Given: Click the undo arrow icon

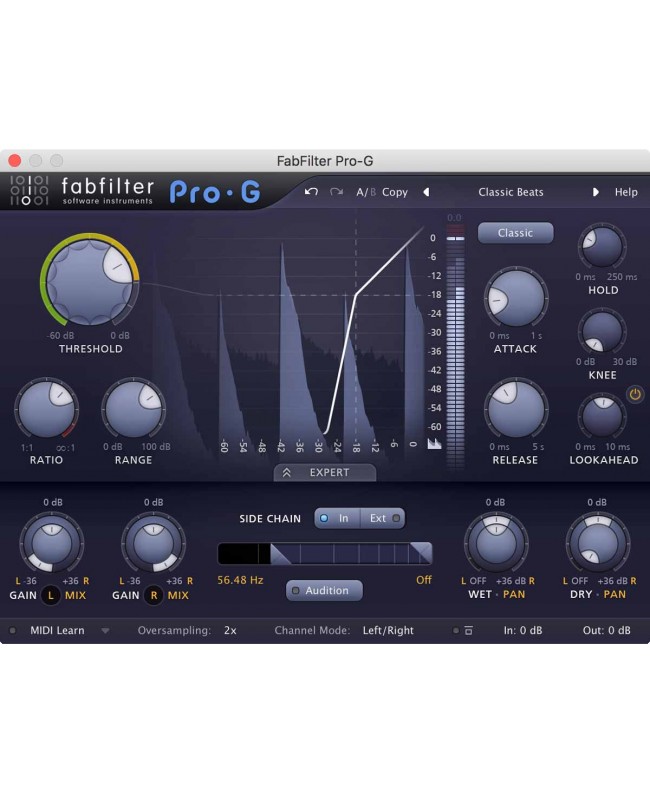Looking at the screenshot, I should [311, 192].
